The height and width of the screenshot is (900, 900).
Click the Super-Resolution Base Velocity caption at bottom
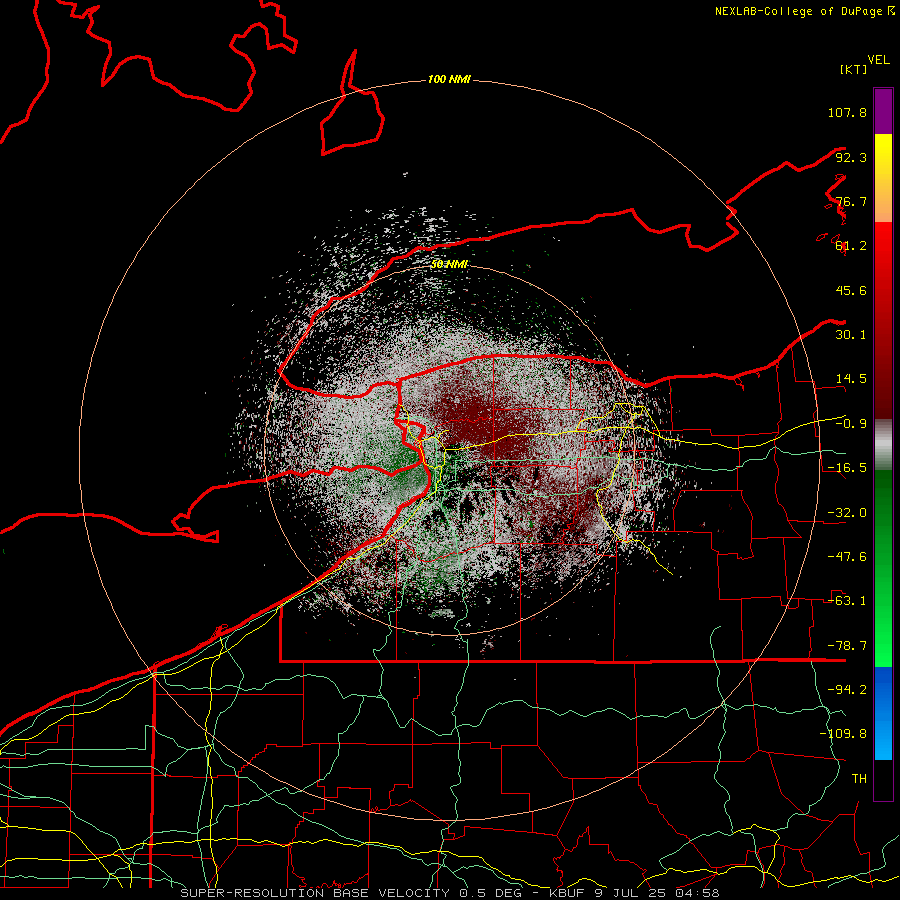[450, 893]
